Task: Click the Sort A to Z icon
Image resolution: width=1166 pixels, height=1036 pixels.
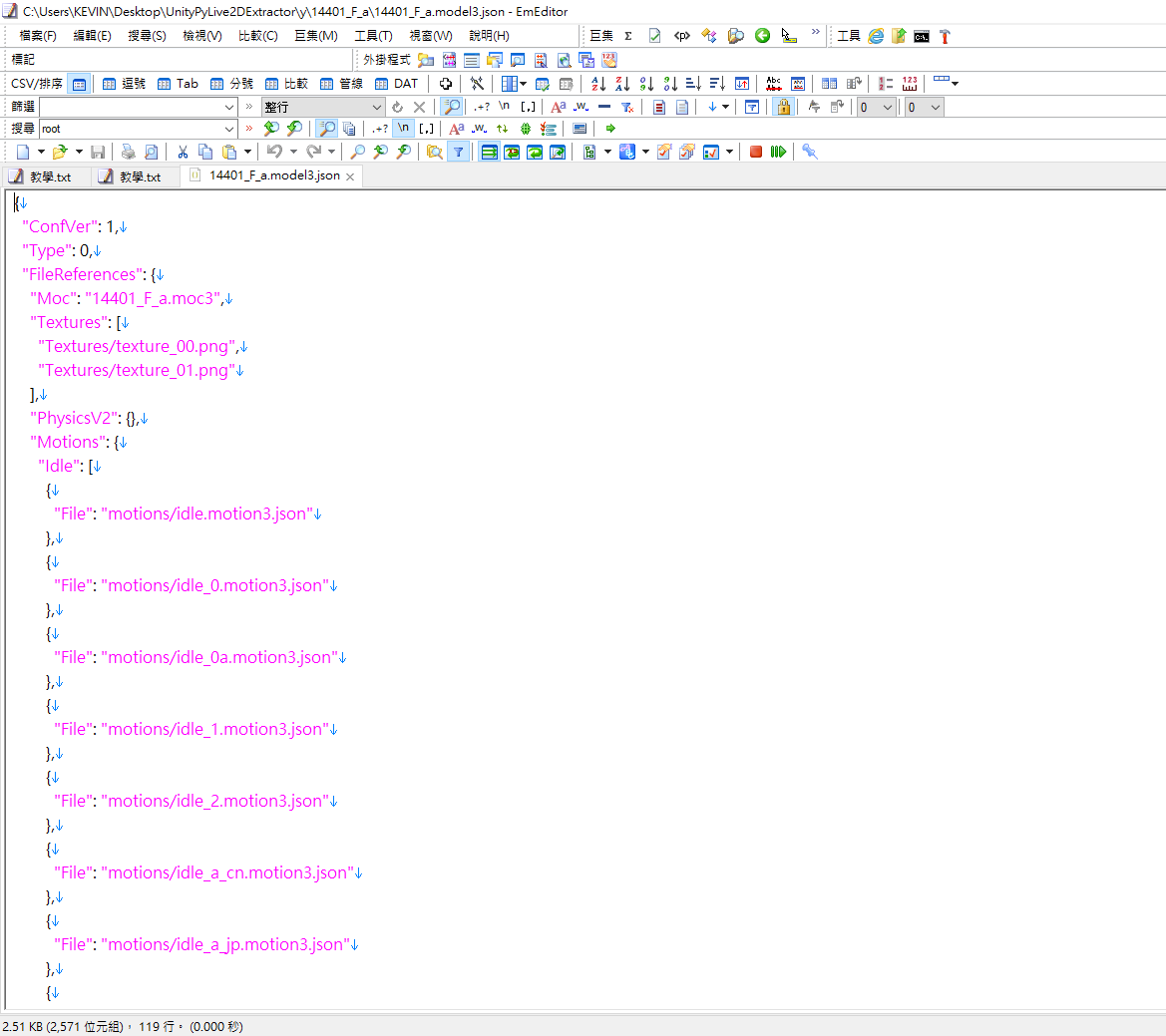Action: [x=598, y=84]
